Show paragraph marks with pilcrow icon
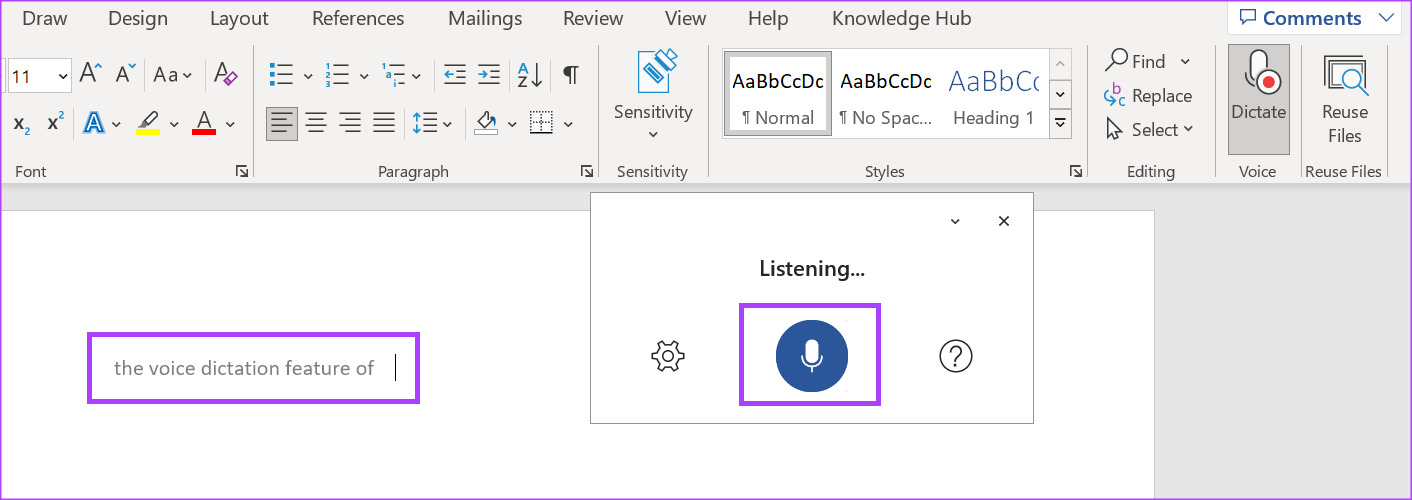The image size is (1412, 500). pos(570,74)
